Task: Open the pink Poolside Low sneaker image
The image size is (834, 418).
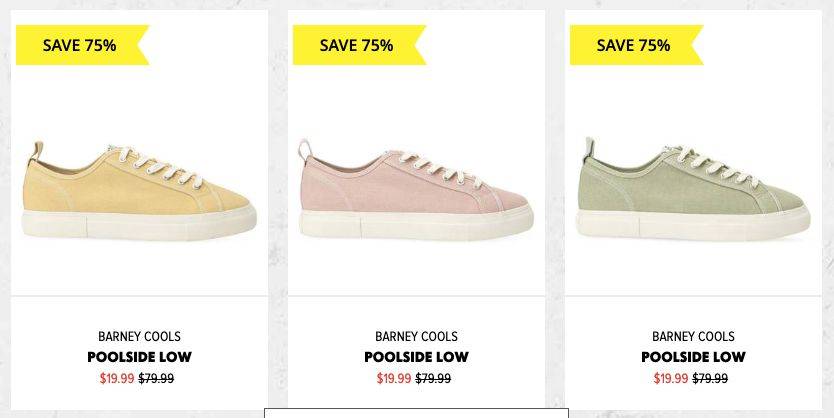Action: pyautogui.click(x=416, y=190)
